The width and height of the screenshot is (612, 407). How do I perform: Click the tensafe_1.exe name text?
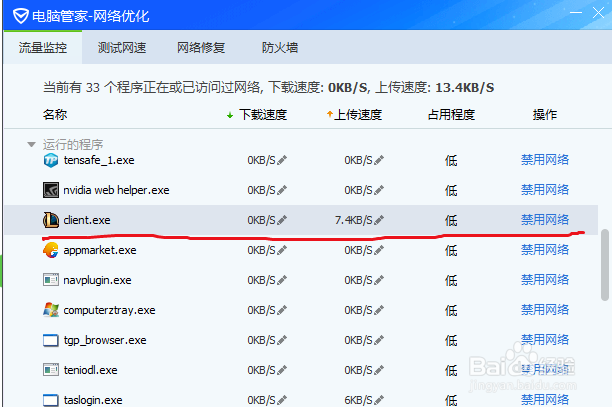point(99,160)
